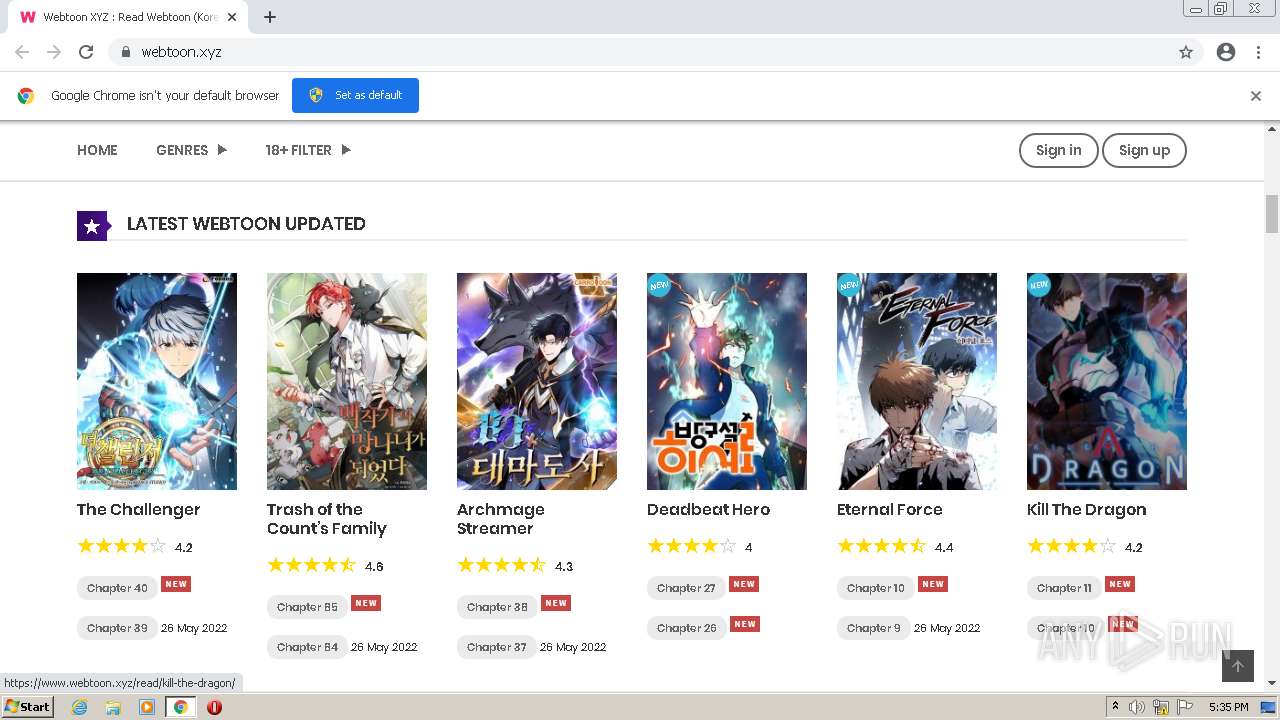Click the page vertical scrollbar thumb

[x=1272, y=214]
